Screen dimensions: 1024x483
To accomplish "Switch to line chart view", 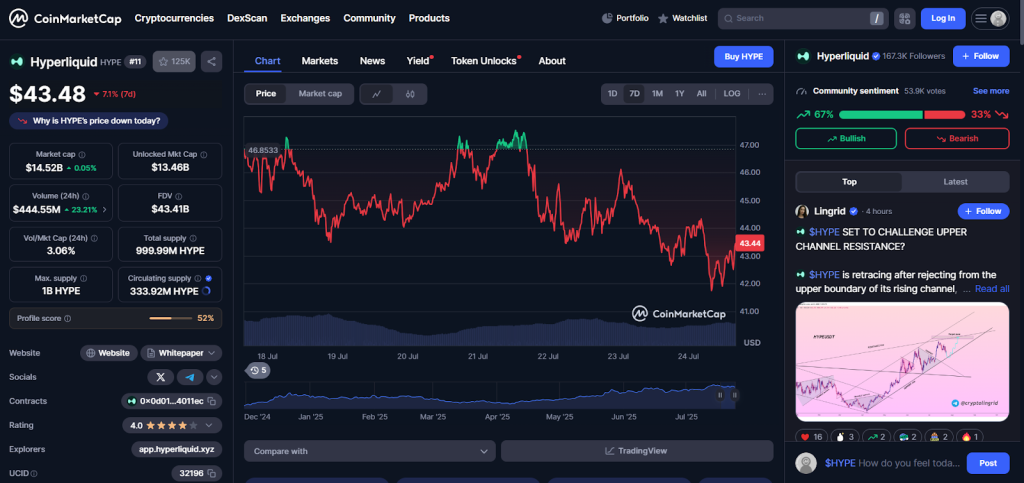I will point(377,94).
